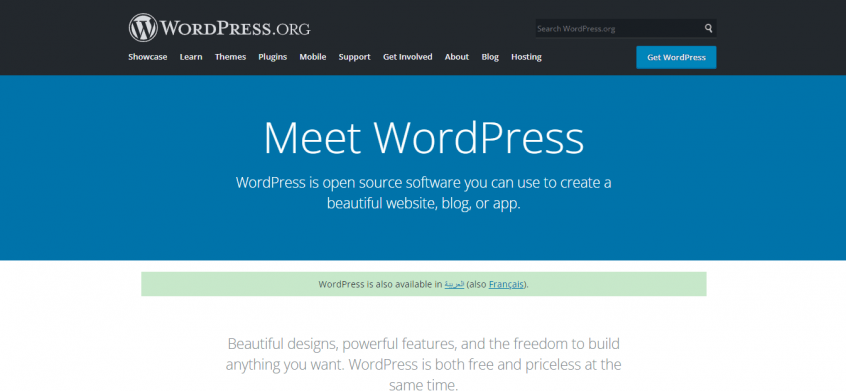
Task: Switch to the Arabic language link
Action: [454, 284]
